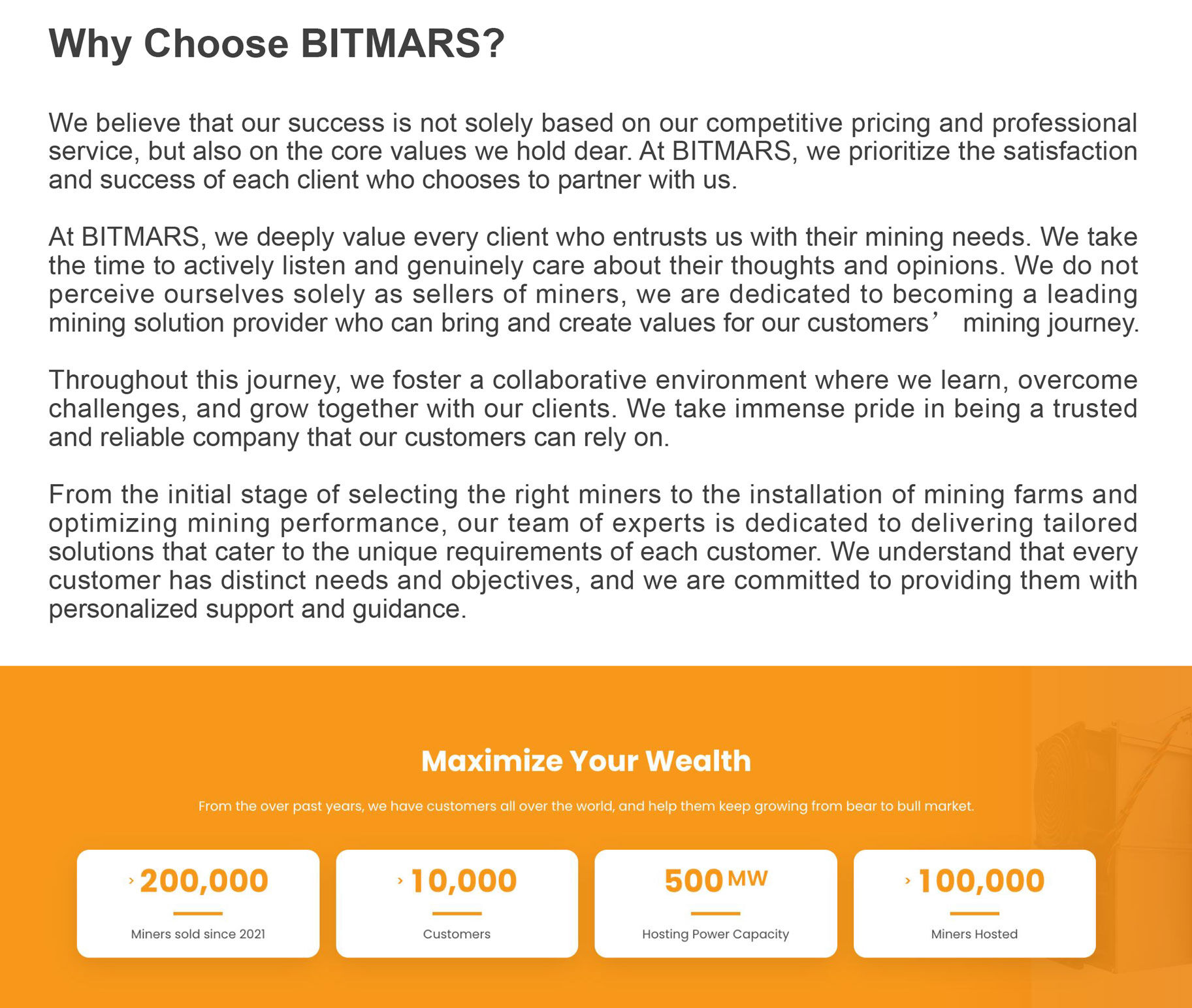Click the paragraph starting 'From the initial stage'
The height and width of the screenshot is (1008, 1192).
[x=593, y=551]
